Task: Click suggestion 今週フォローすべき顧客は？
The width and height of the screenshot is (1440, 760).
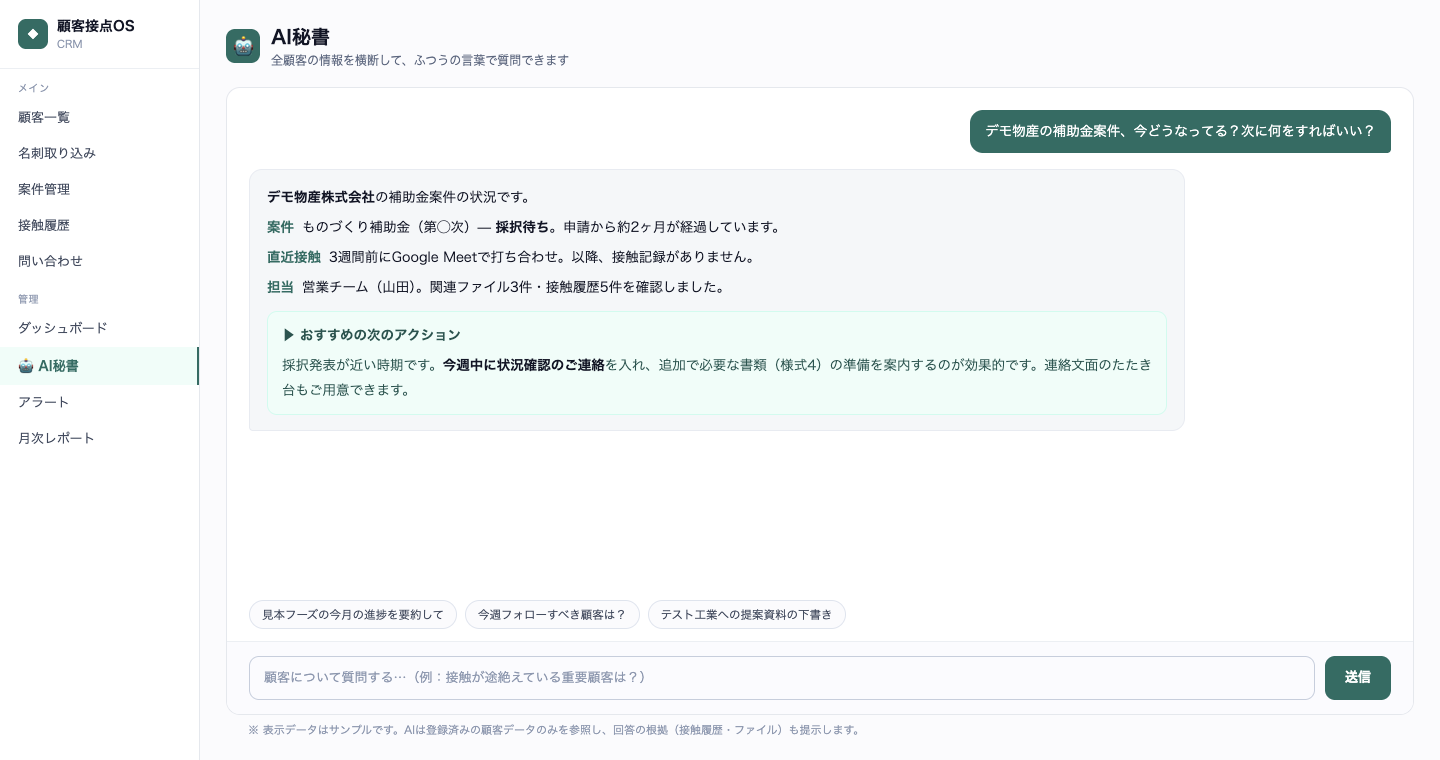Action: pyautogui.click(x=552, y=614)
